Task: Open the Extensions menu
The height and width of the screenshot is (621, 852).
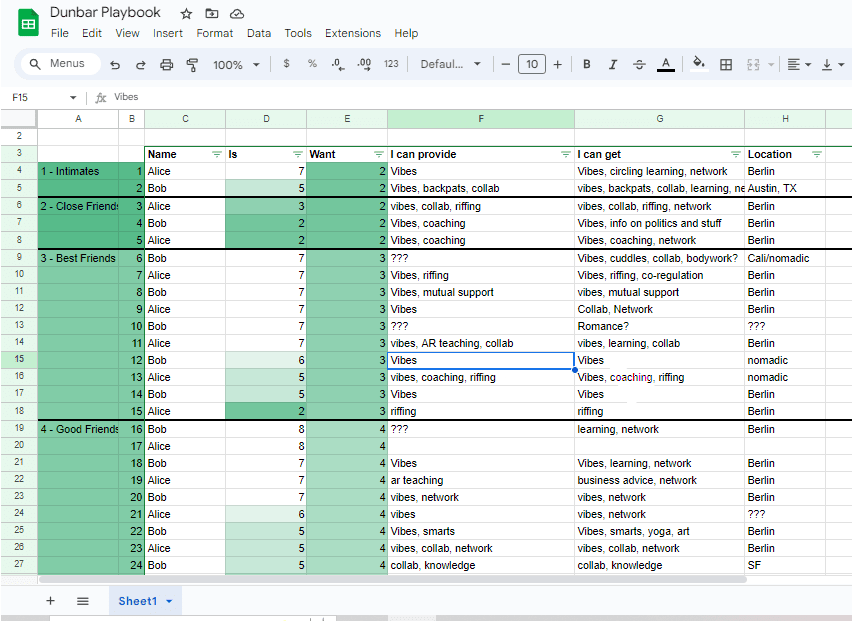Action: tap(353, 33)
